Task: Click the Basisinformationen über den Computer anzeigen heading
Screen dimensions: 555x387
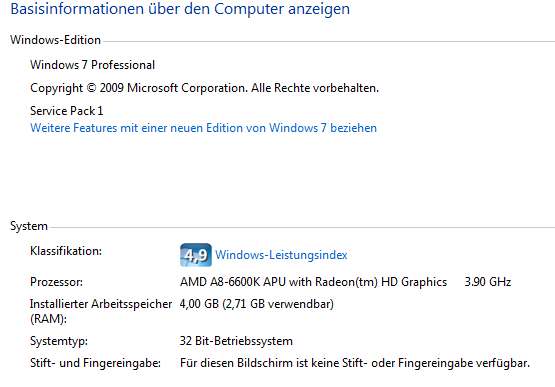Action: (180, 9)
